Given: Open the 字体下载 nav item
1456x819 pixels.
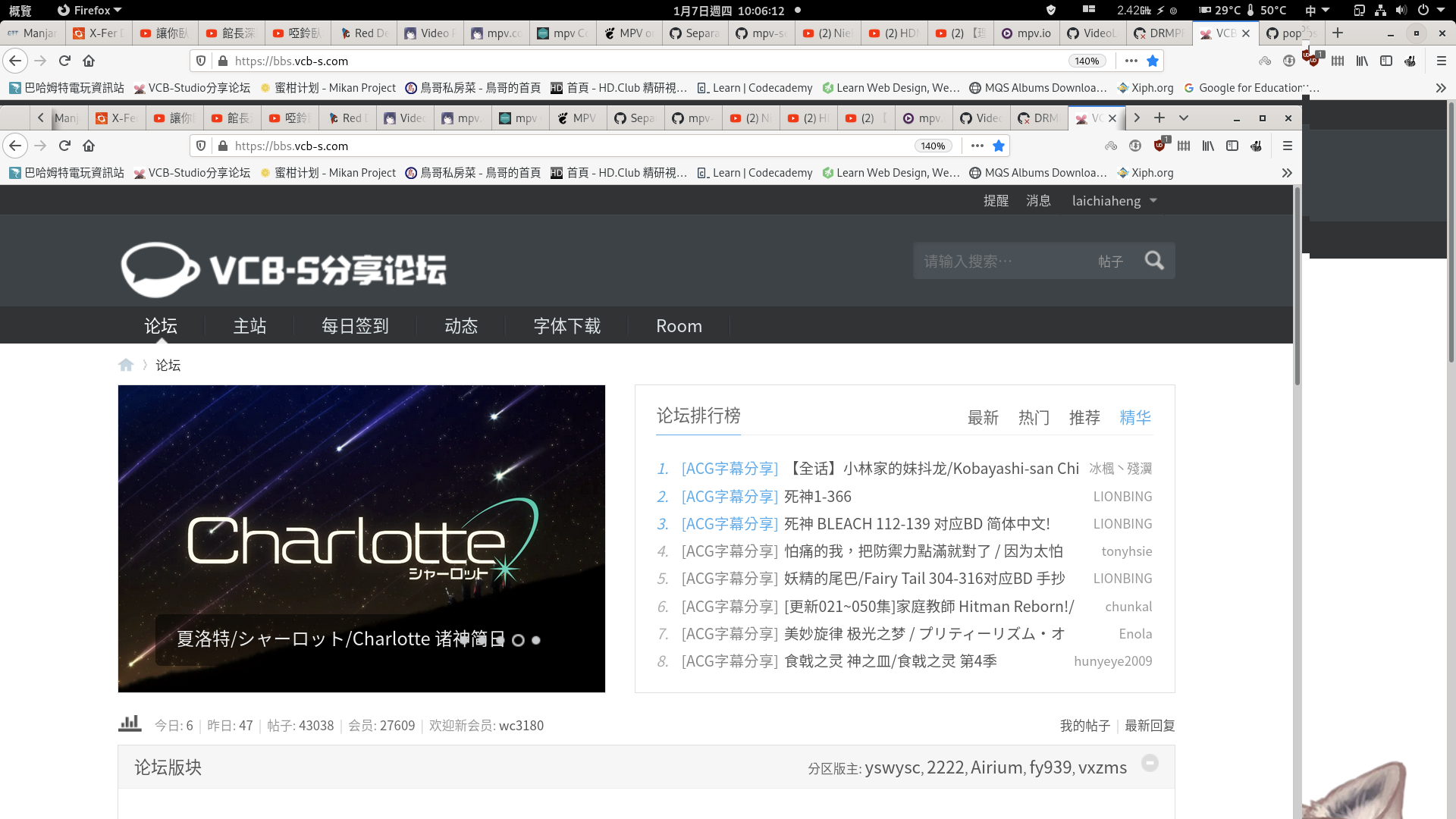Looking at the screenshot, I should coord(567,326).
